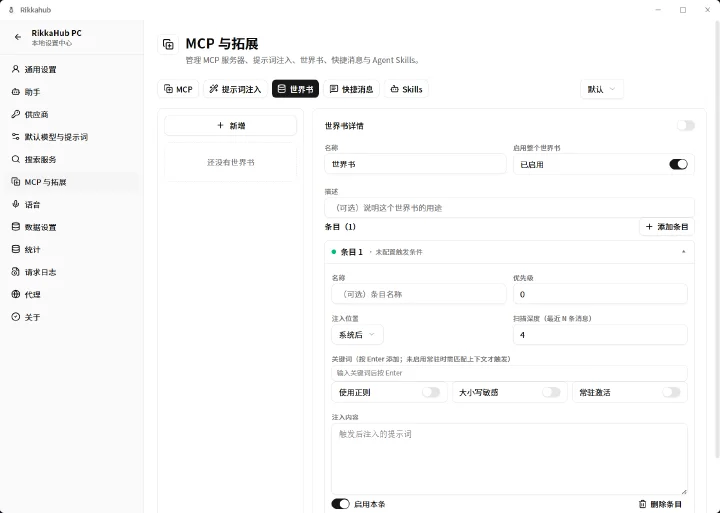This screenshot has height=513, width=720.
Task: Toggle the 已启用 world book switch
Action: [678, 164]
